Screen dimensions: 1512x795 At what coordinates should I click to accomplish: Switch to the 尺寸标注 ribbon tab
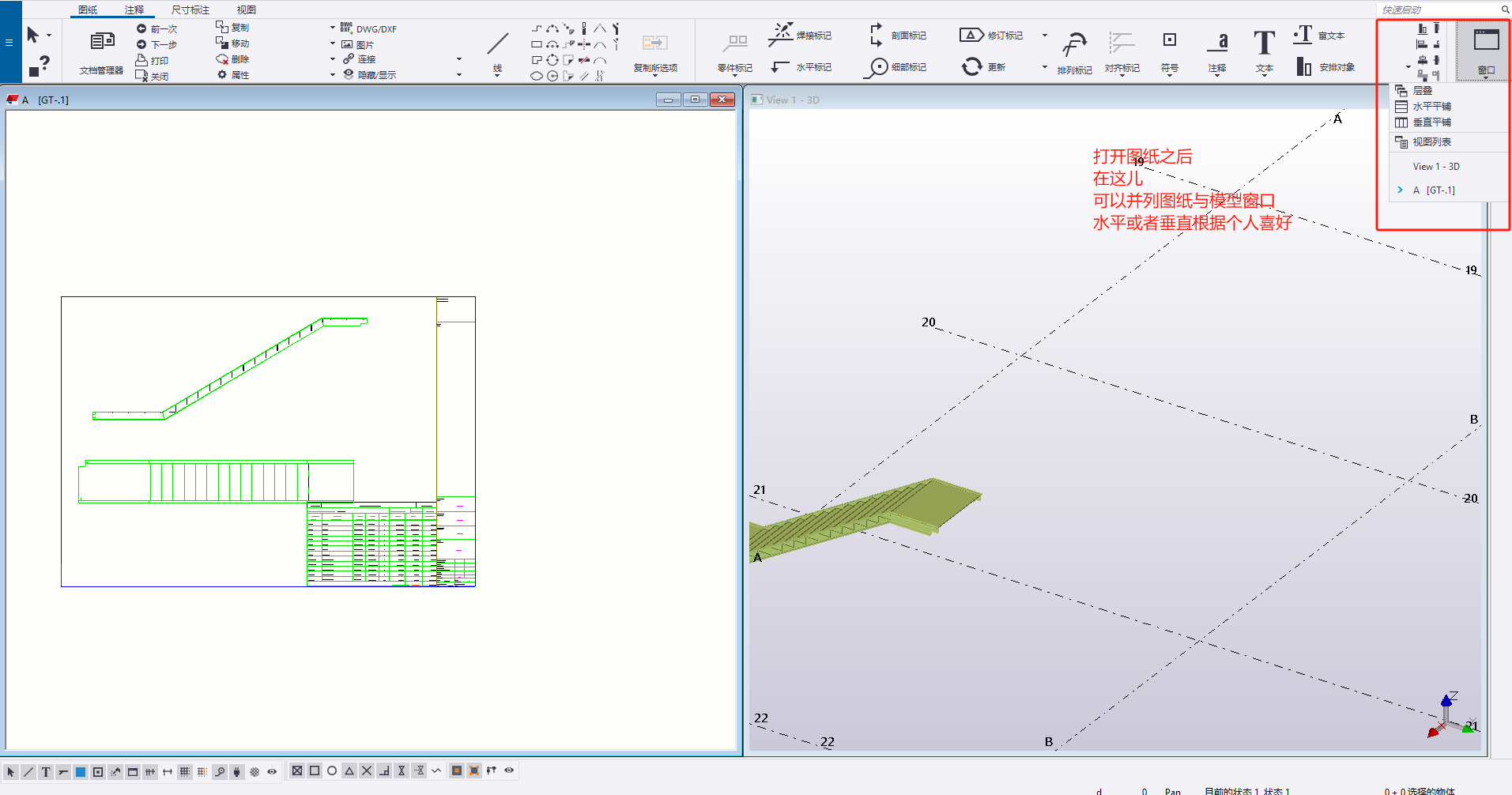pos(190,10)
